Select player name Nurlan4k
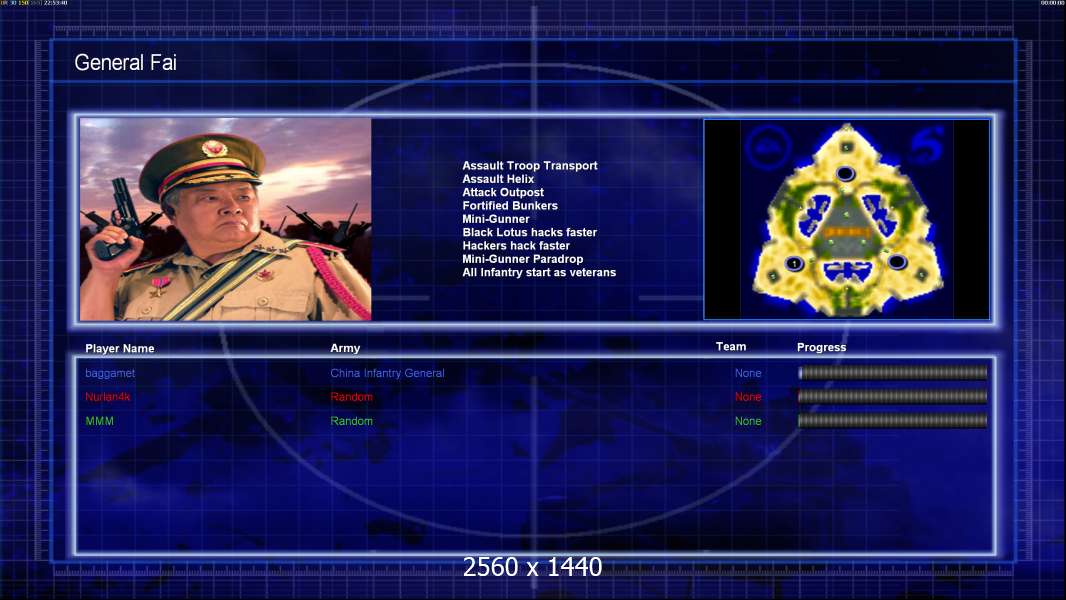The height and width of the screenshot is (600, 1066). click(x=107, y=397)
